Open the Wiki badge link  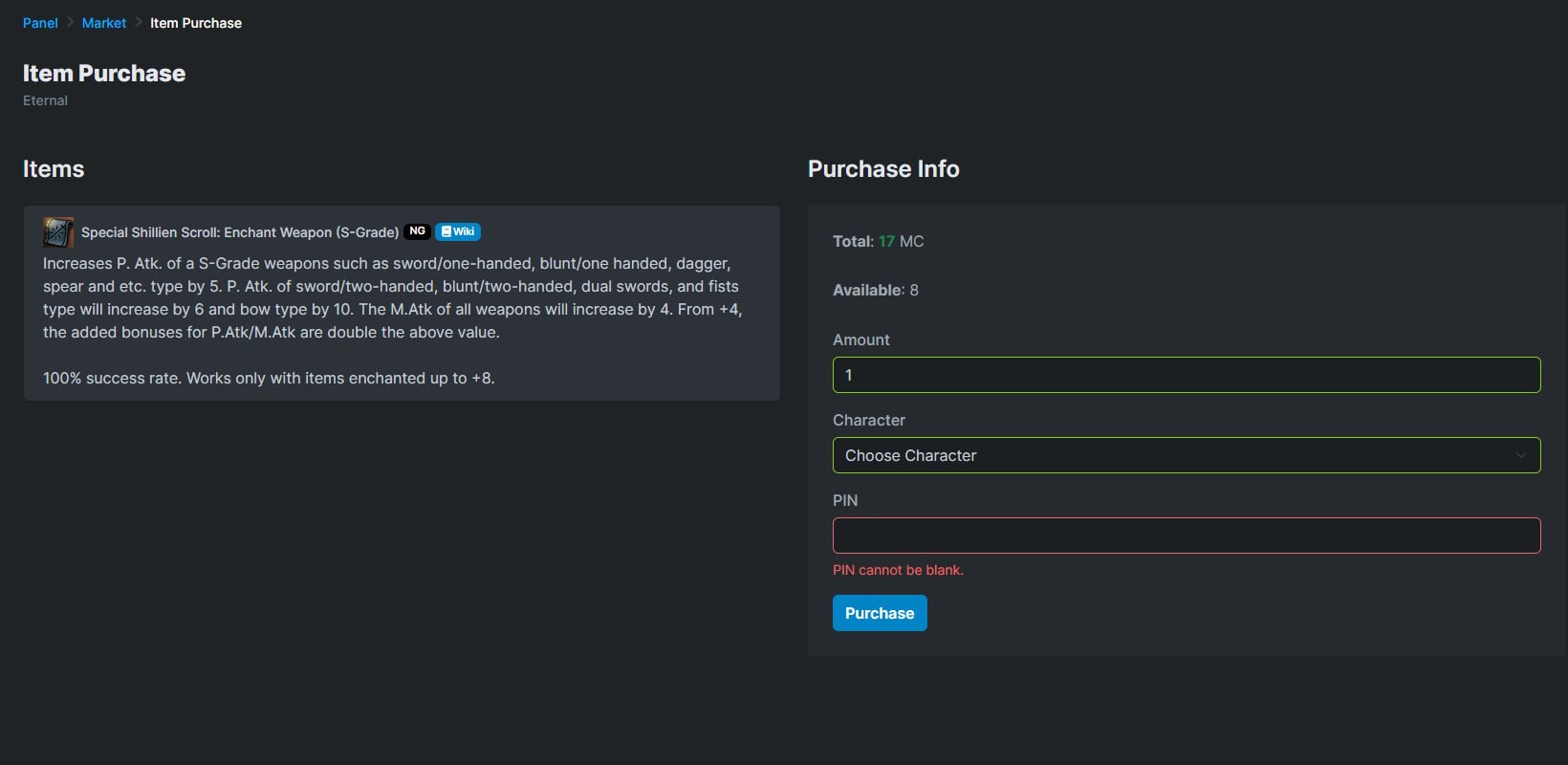pos(458,231)
